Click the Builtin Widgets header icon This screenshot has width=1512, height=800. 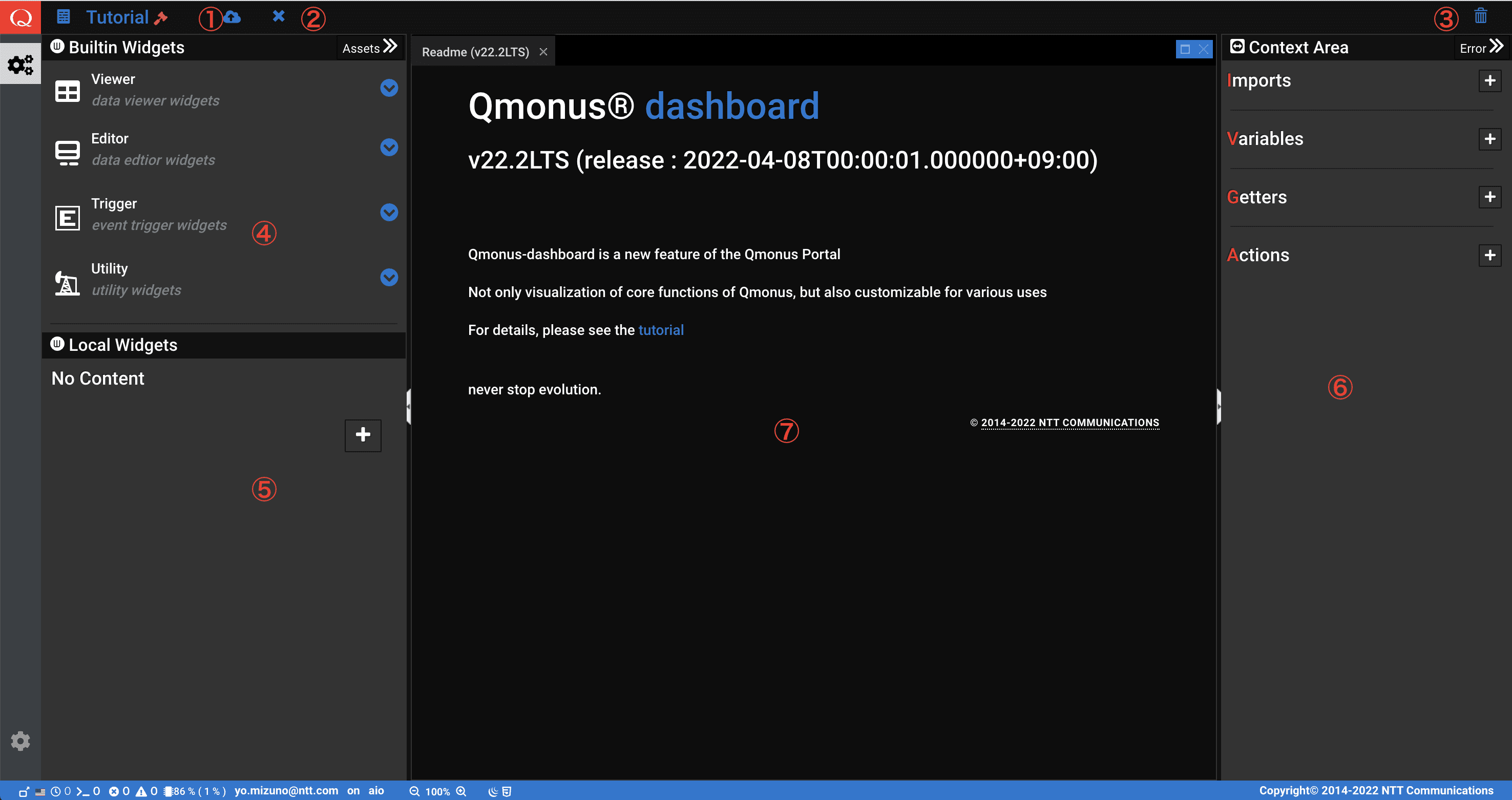point(57,47)
